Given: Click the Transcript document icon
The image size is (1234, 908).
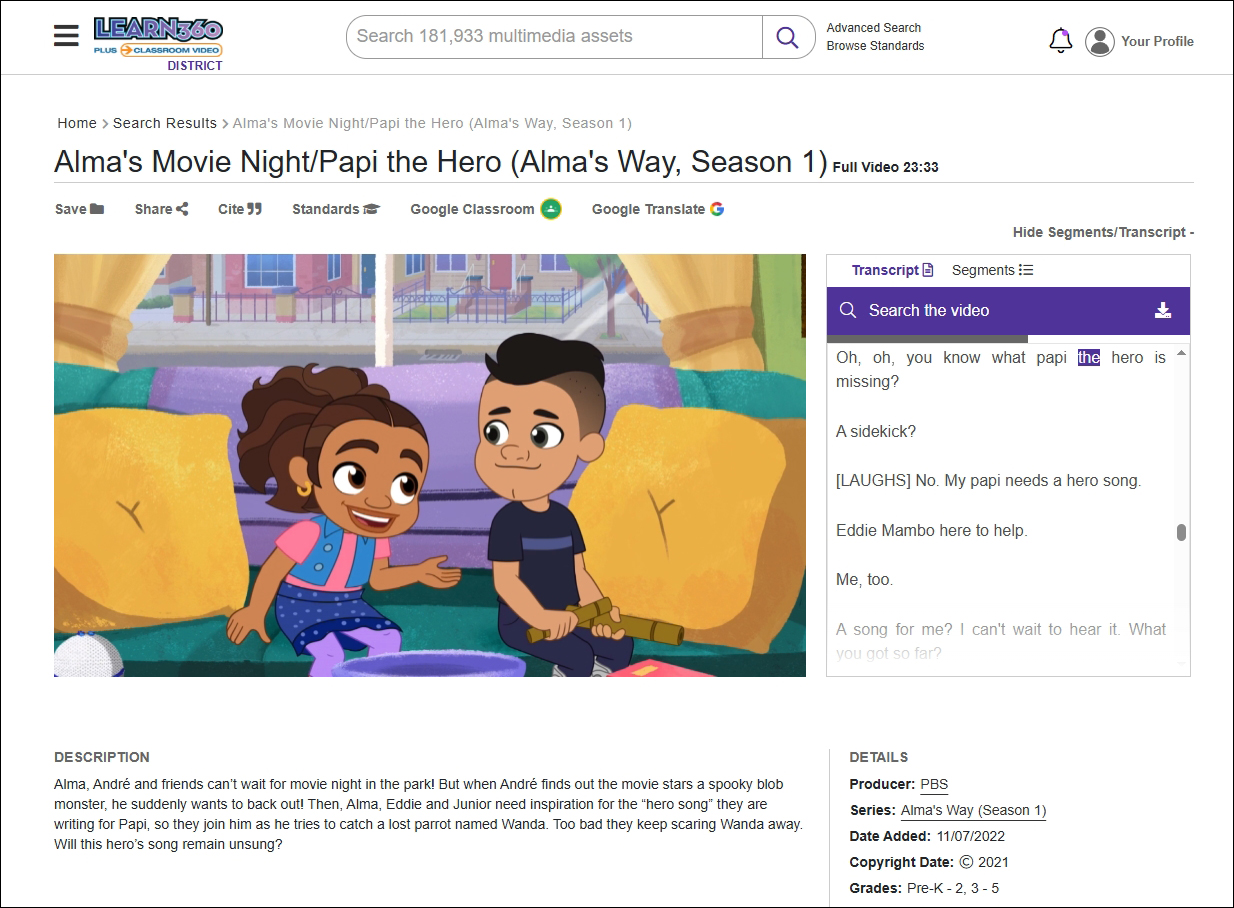Looking at the screenshot, I should coord(928,270).
